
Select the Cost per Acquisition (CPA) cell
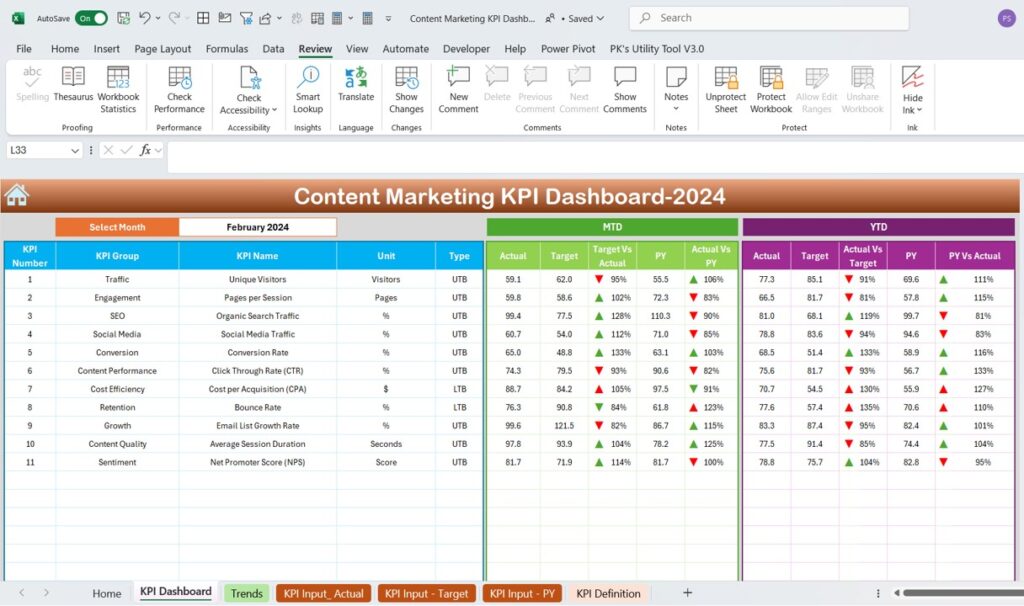(257, 389)
